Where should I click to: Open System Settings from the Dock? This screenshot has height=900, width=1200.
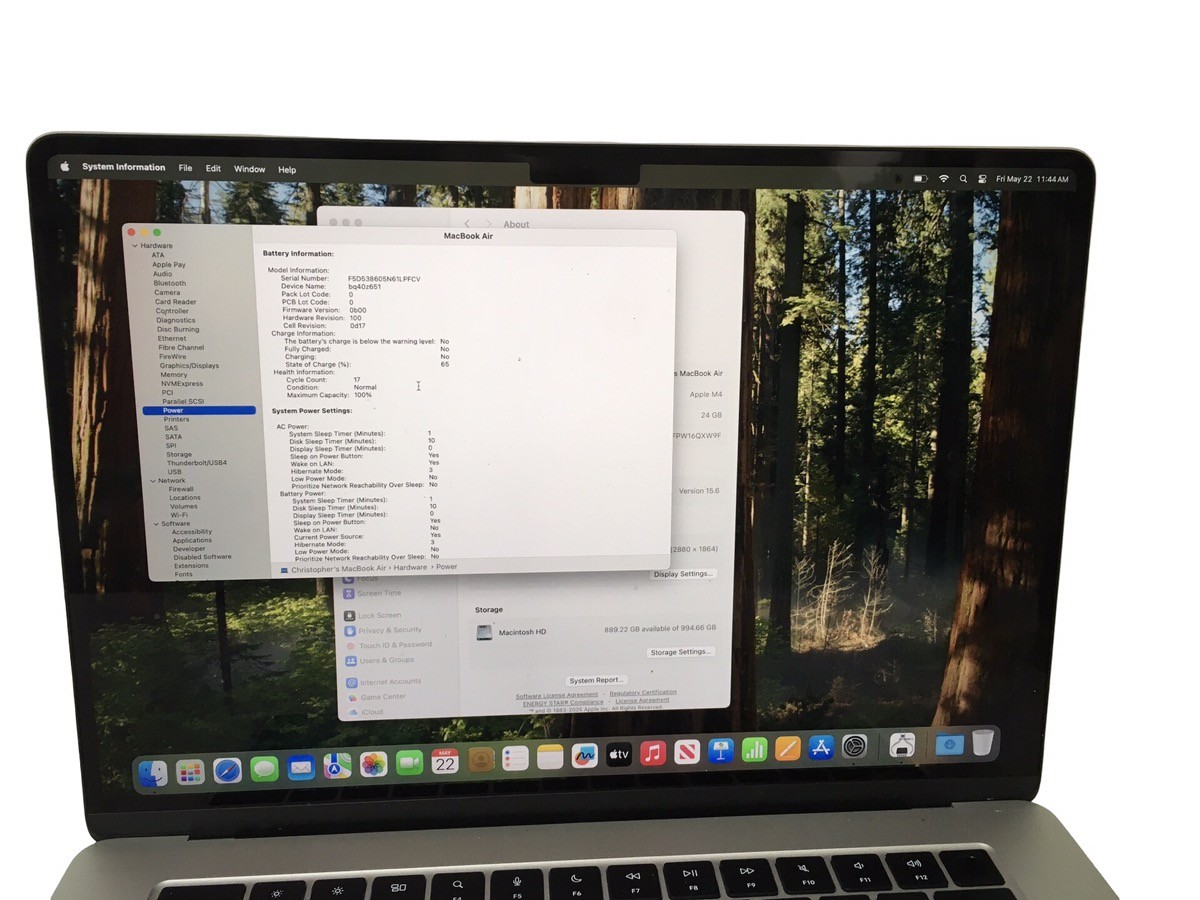855,745
